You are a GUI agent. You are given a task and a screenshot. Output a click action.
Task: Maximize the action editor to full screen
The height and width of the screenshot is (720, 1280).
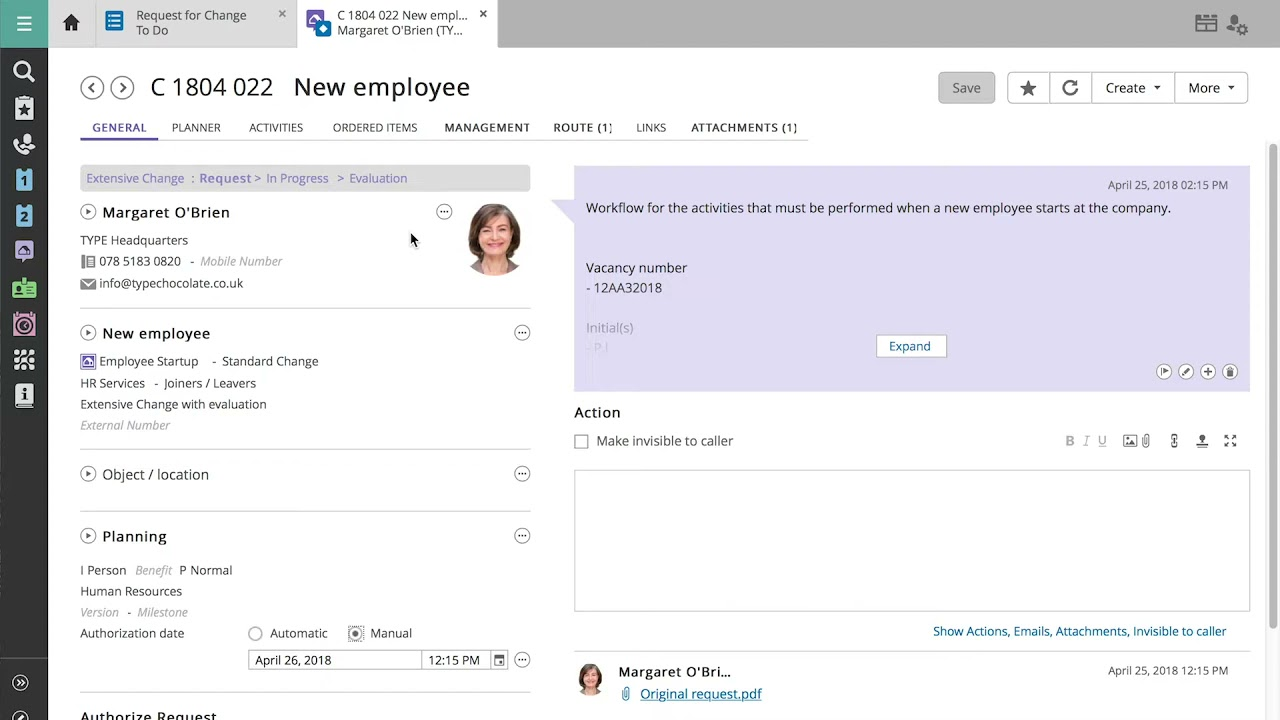pos(1230,441)
